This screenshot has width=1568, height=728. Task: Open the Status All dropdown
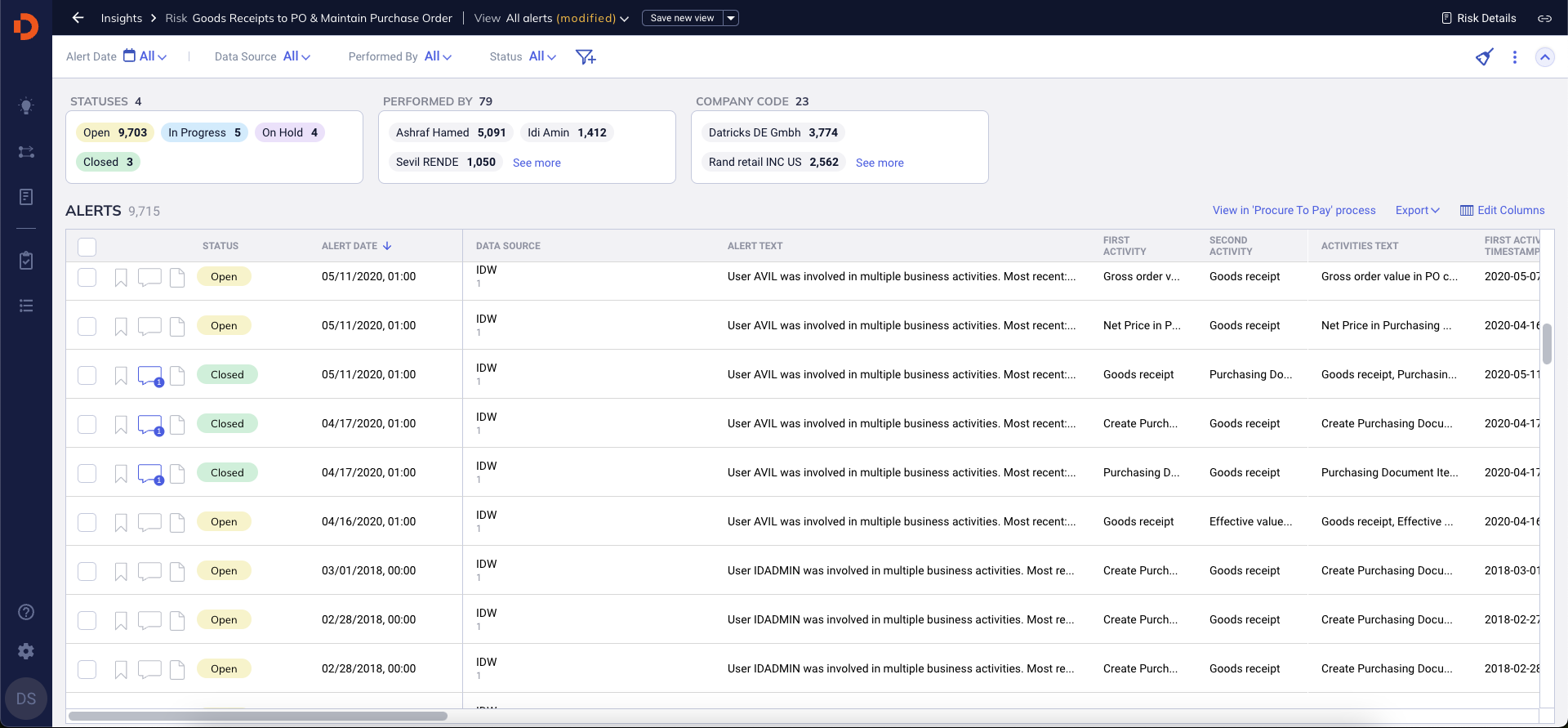pos(542,56)
